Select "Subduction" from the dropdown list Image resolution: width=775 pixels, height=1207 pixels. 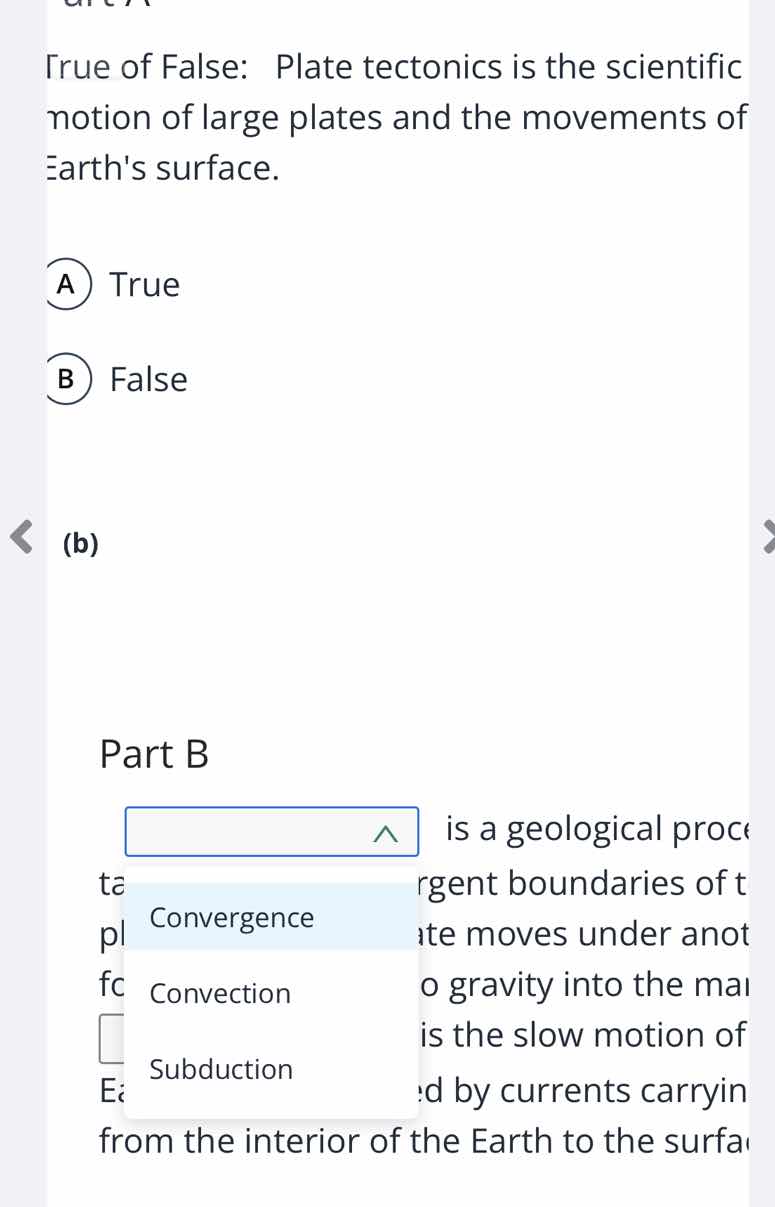click(220, 1069)
